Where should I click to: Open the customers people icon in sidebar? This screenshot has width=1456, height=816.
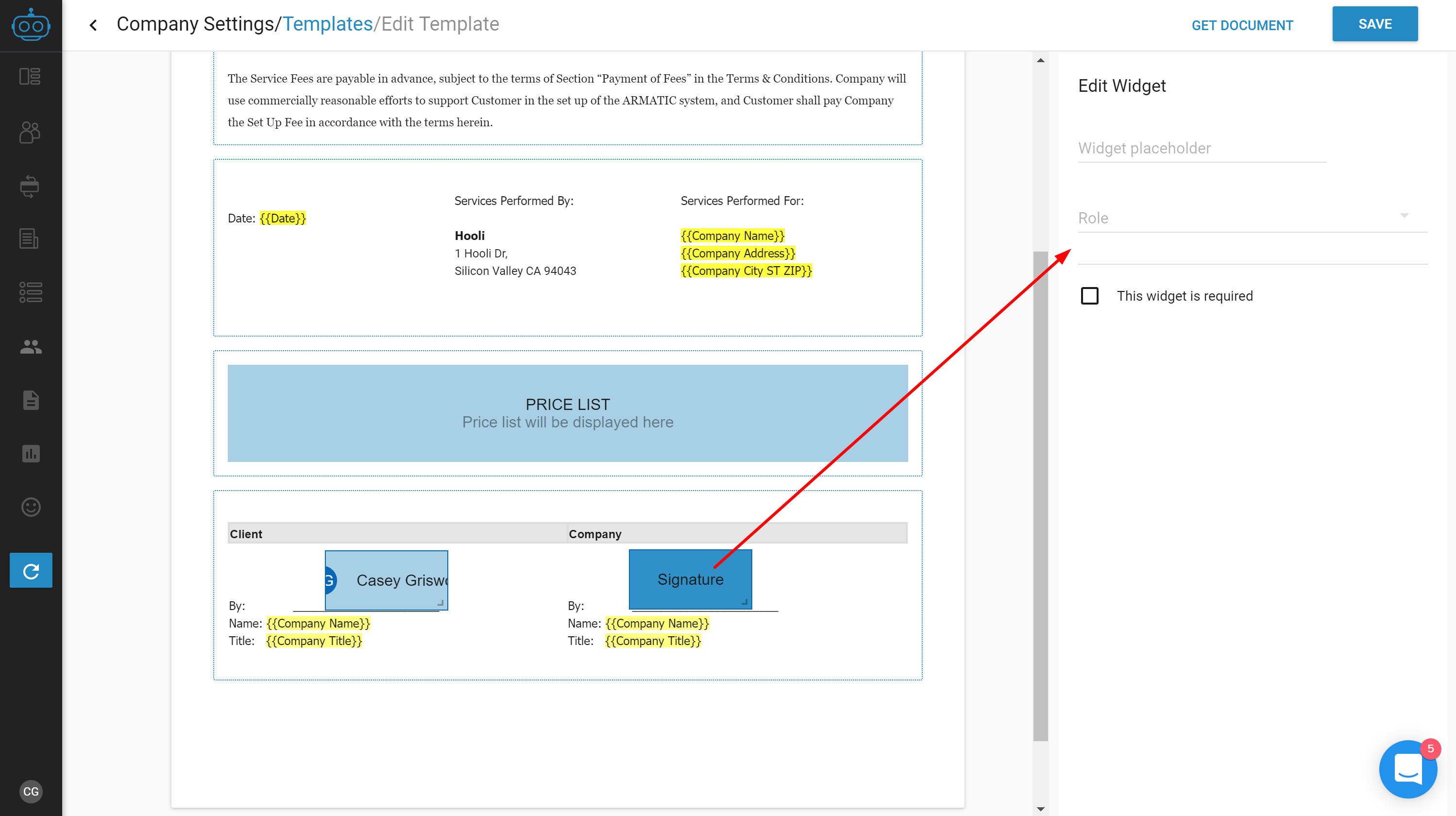(x=30, y=133)
